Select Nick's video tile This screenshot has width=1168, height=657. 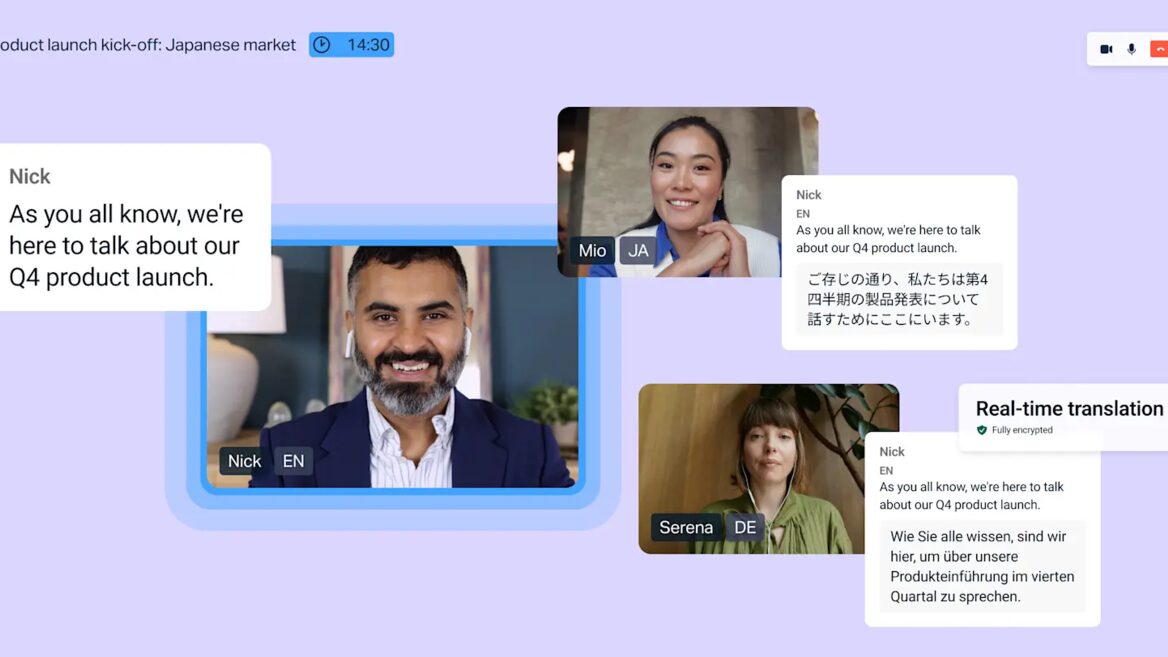pos(392,367)
